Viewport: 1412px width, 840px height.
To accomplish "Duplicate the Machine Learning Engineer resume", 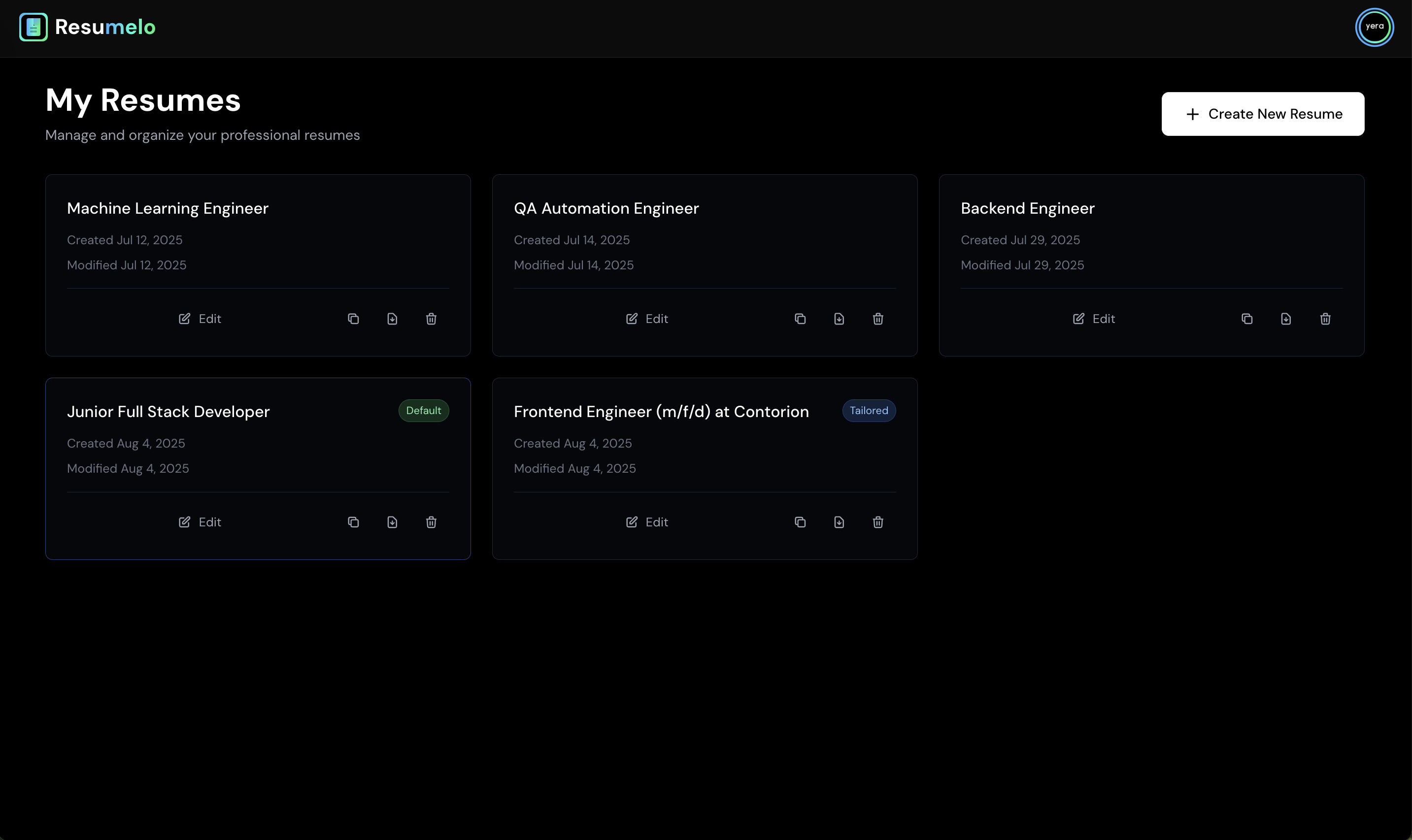I will (353, 319).
